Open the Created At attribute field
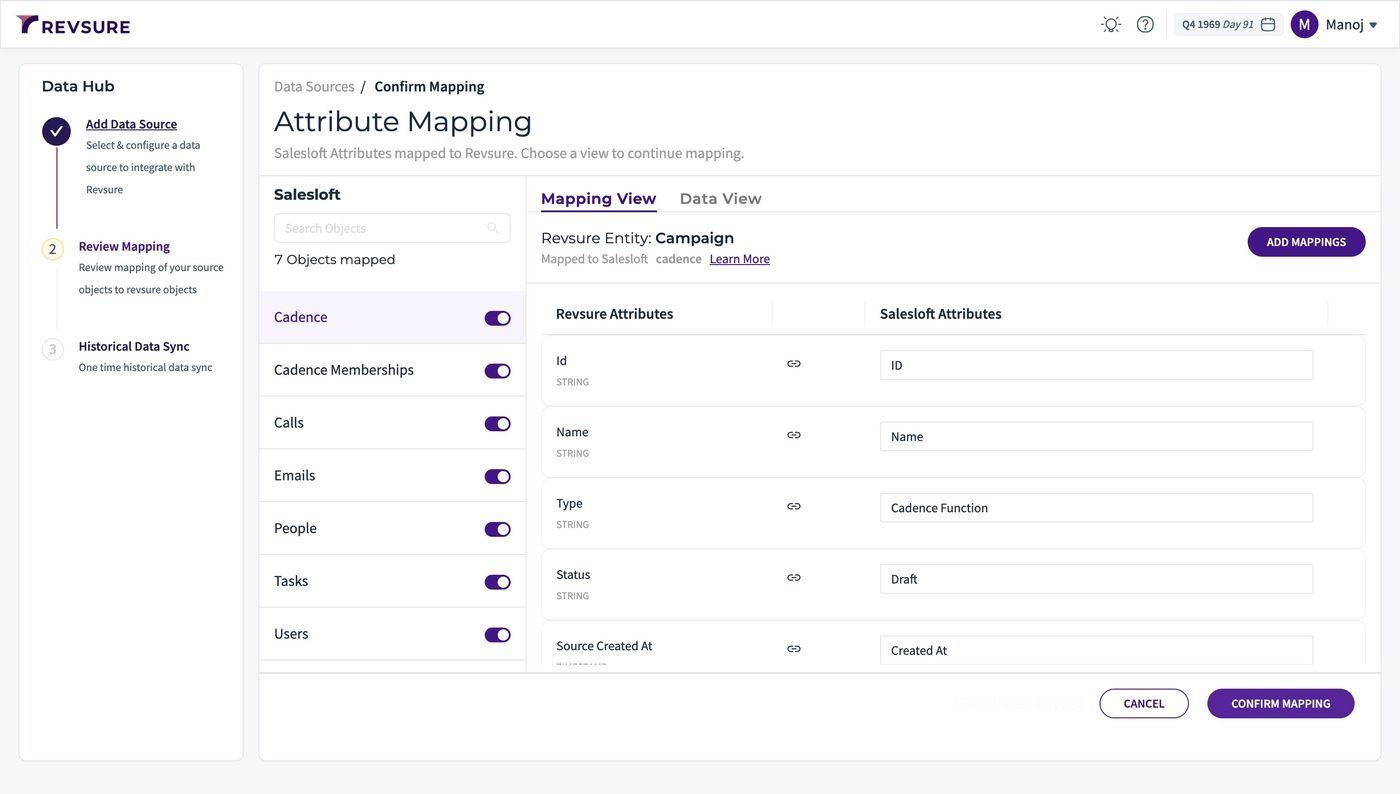1400x794 pixels. point(1096,650)
